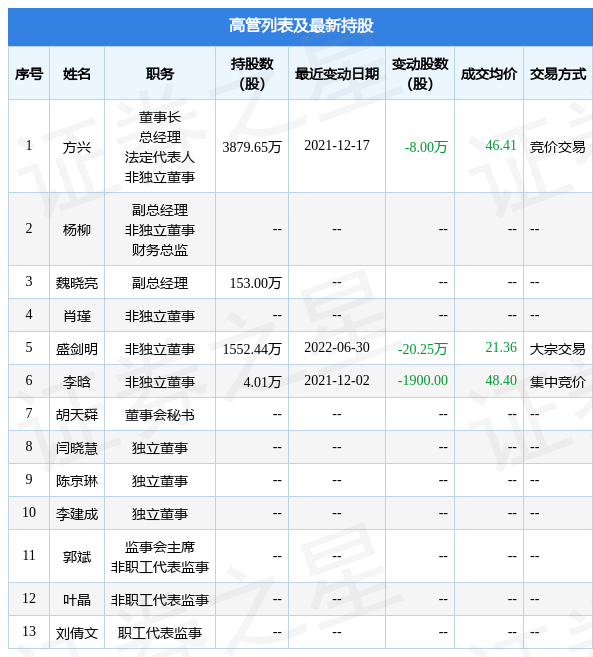Select the 成交均价 column header

click(489, 74)
